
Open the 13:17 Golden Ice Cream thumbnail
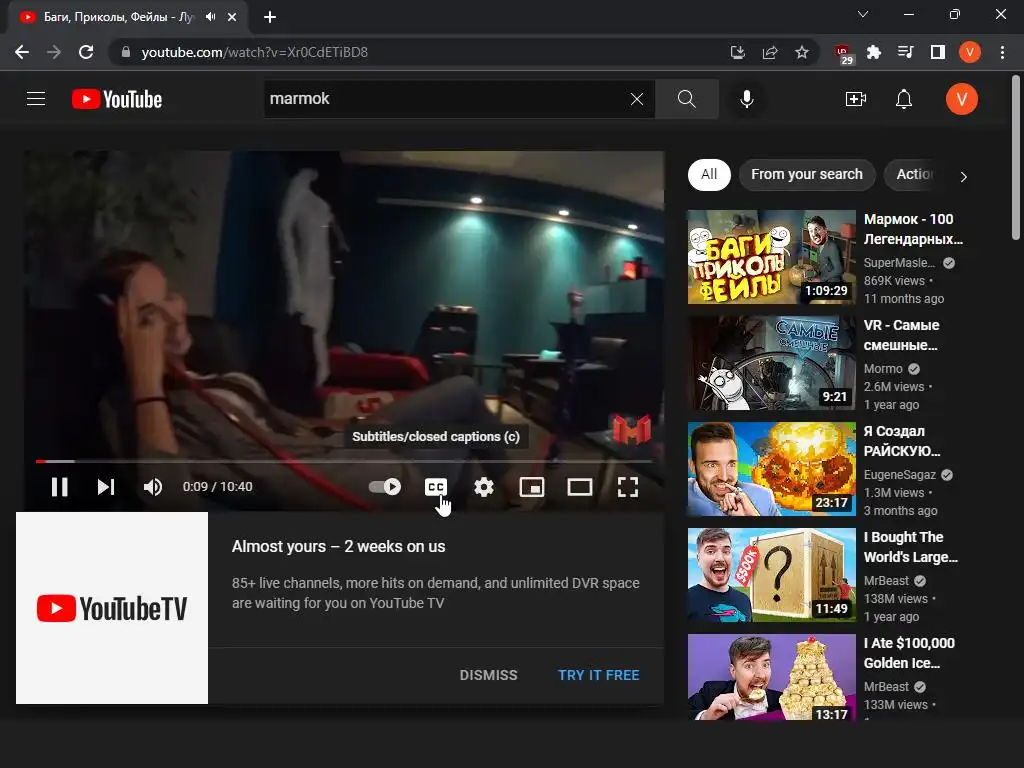click(x=771, y=677)
